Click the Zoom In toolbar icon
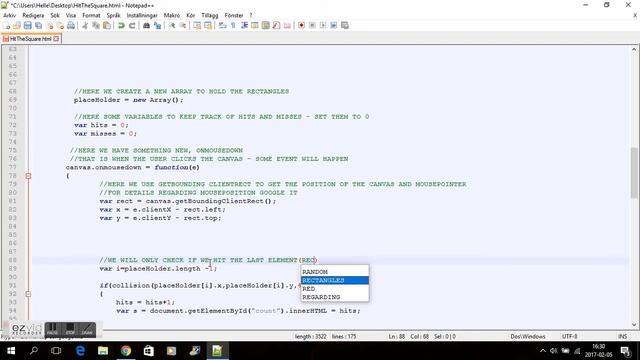This screenshot has height=360, width=640. tap(172, 25)
